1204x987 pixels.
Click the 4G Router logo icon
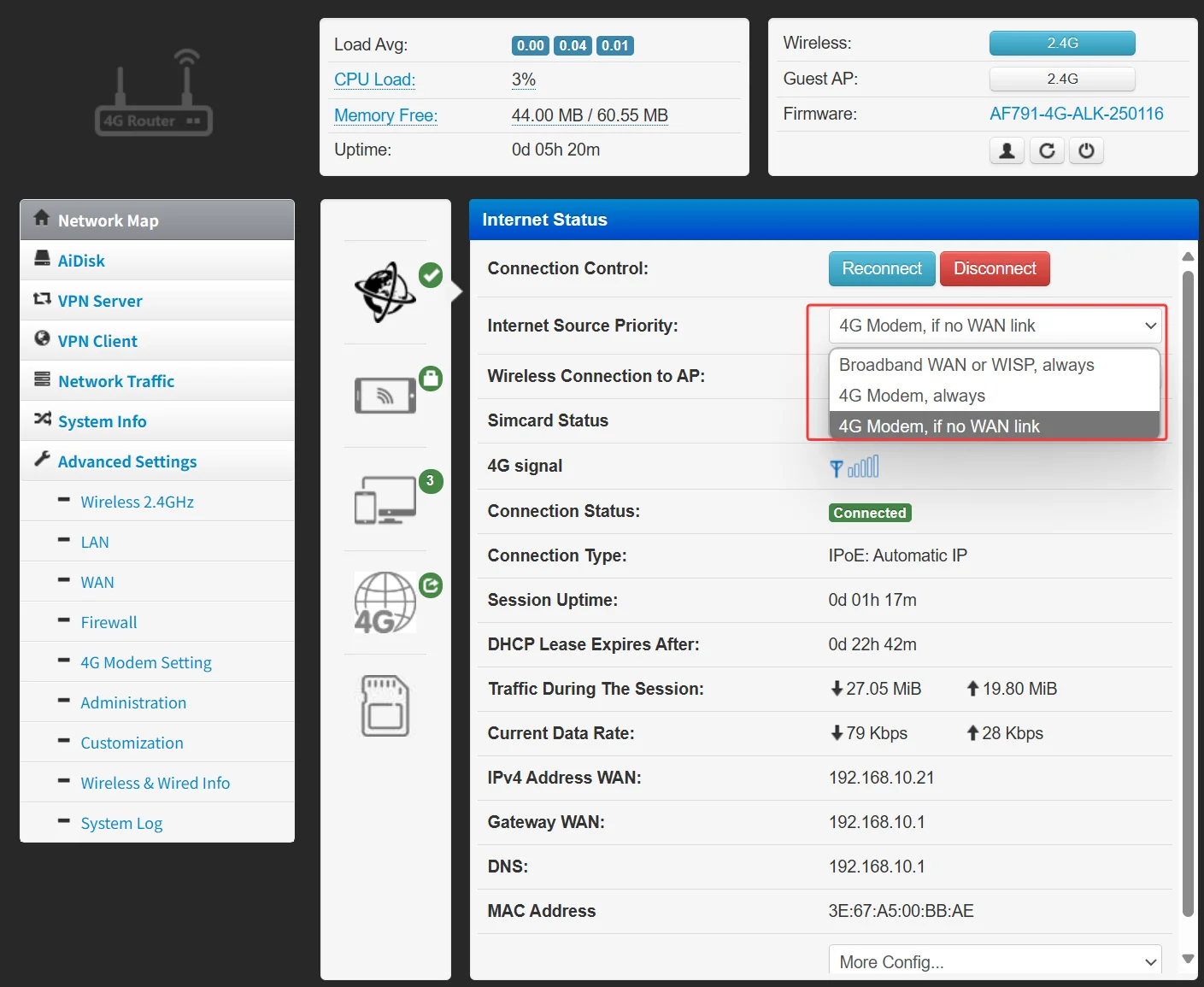click(154, 92)
